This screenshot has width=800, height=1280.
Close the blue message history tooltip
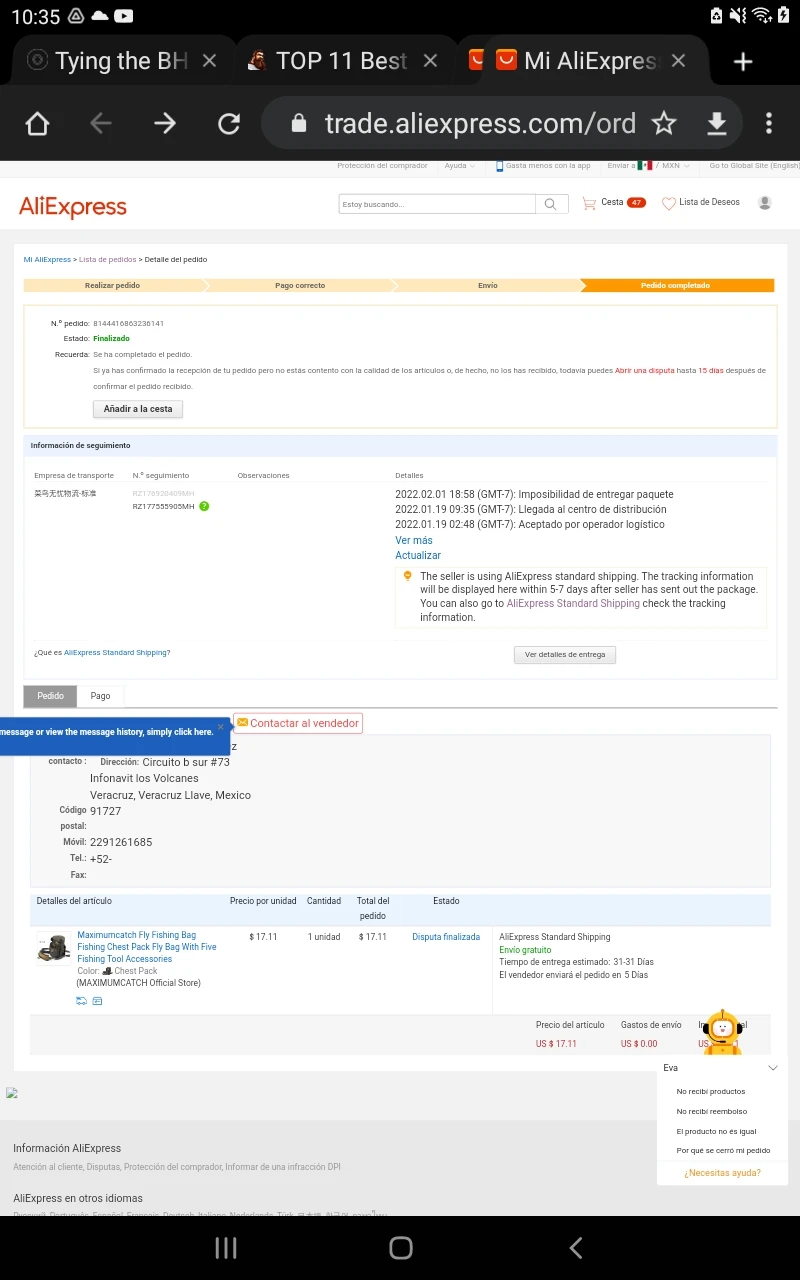pyautogui.click(x=221, y=727)
